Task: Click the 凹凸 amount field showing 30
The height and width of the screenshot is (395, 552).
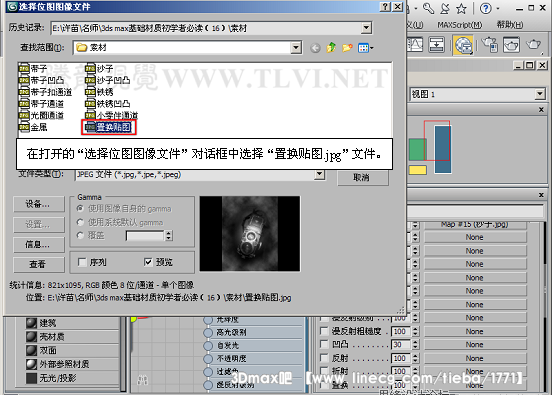Action: click(401, 345)
